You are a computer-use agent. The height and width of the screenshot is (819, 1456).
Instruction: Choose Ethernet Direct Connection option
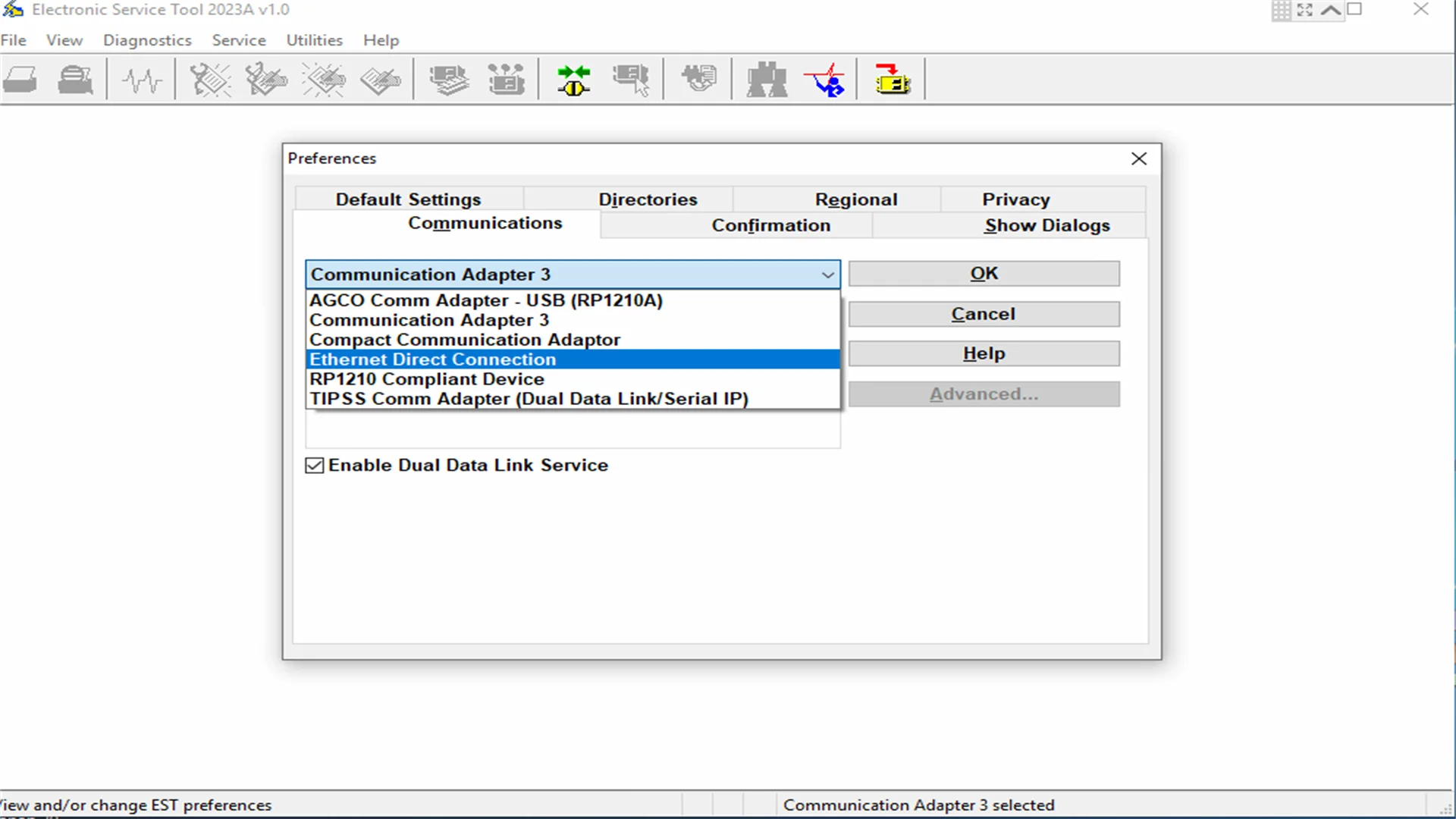[x=573, y=359]
